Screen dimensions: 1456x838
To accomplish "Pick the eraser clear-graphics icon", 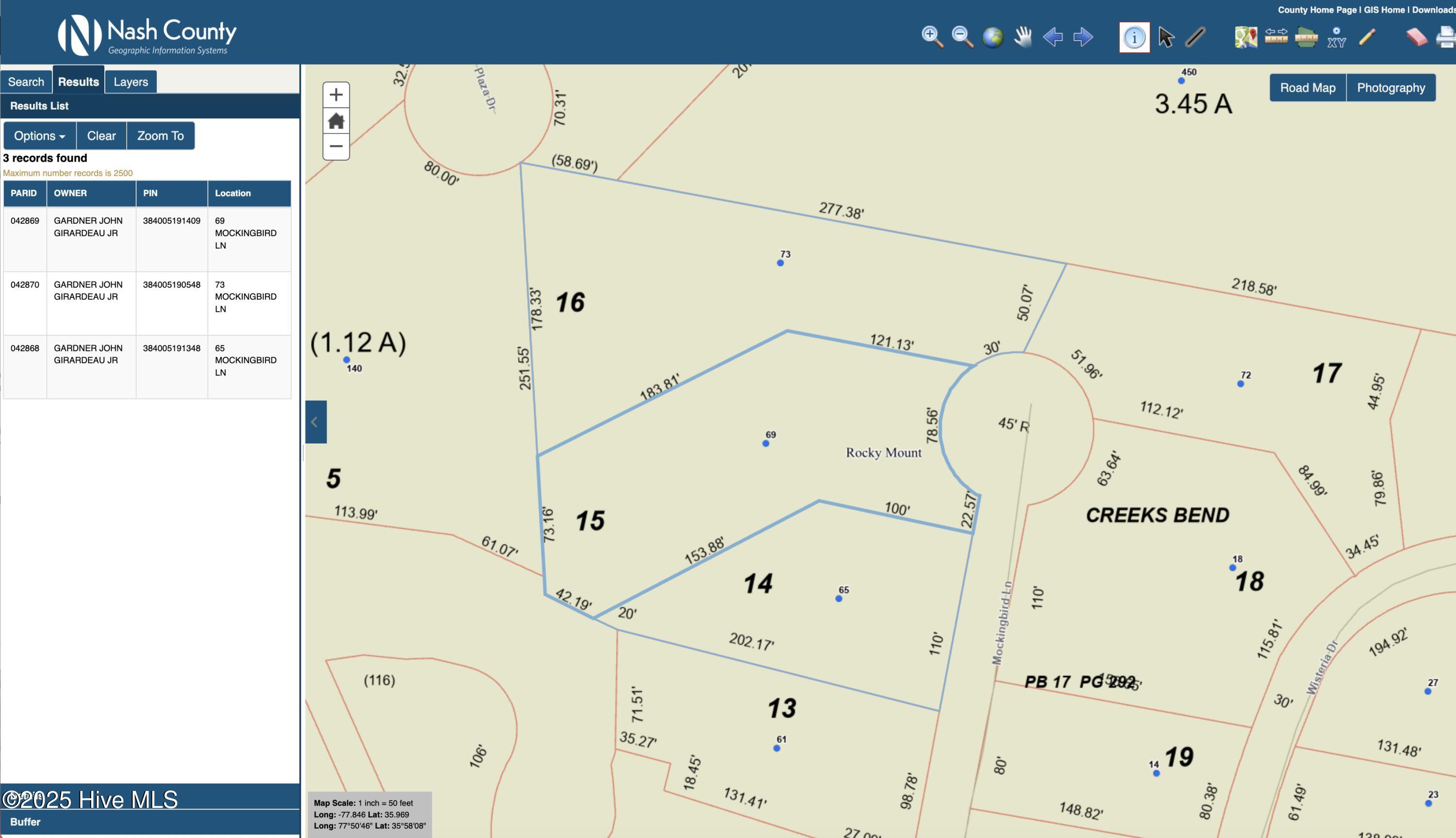I will (1416, 37).
